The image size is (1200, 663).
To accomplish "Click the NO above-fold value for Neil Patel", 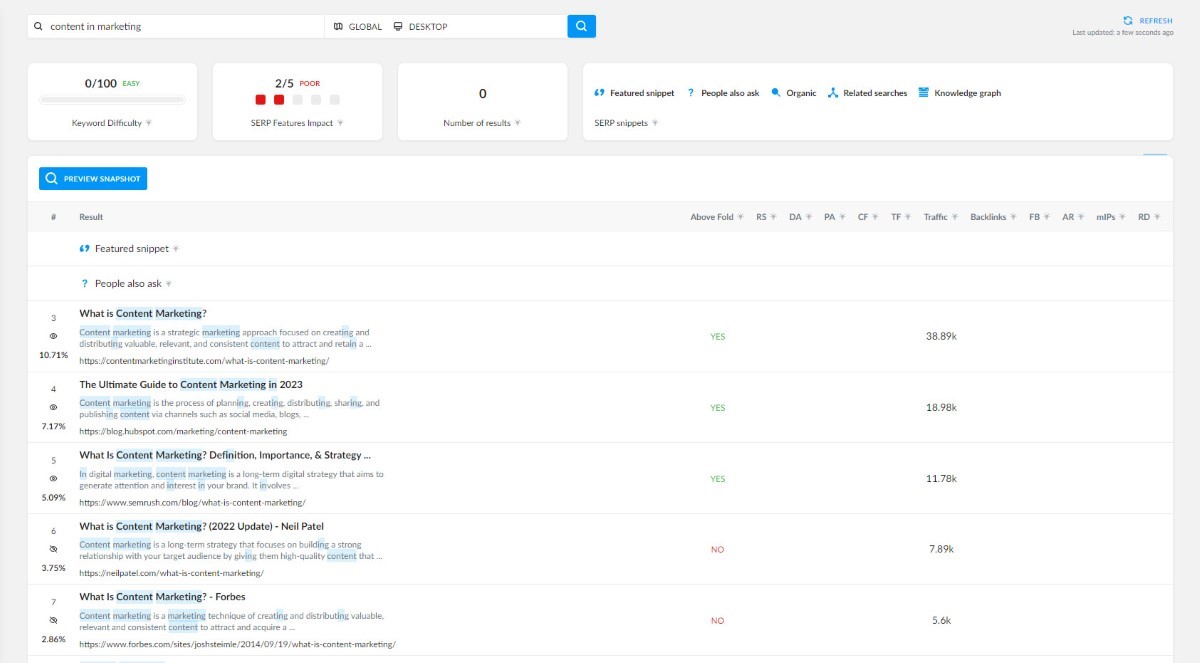I will point(717,550).
